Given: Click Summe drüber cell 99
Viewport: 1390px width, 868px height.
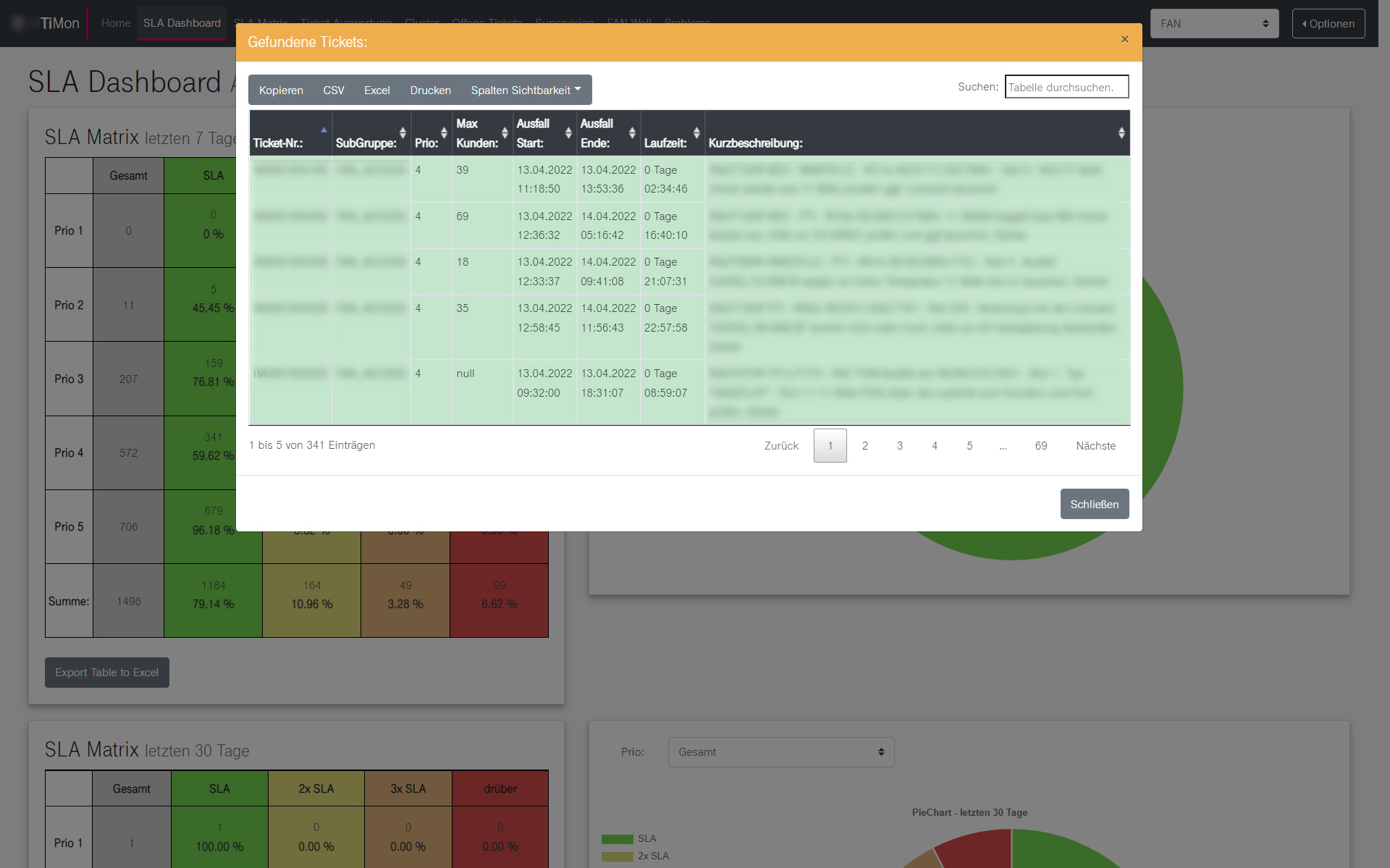Looking at the screenshot, I should [x=500, y=601].
